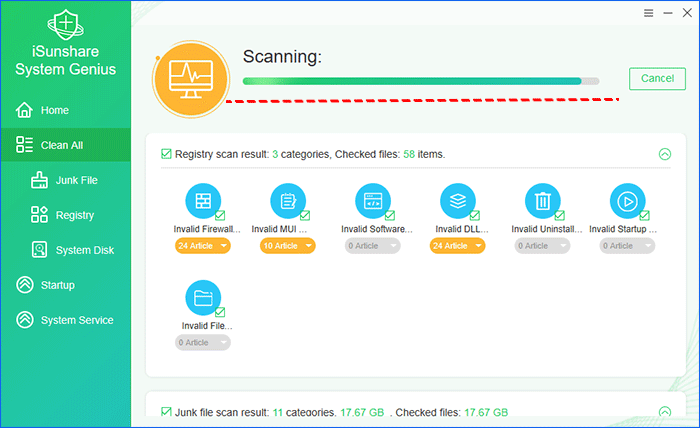Screen dimensions: 700x428
Task: Open the Invalid DLL 24 Article dropdown
Action: tap(457, 245)
